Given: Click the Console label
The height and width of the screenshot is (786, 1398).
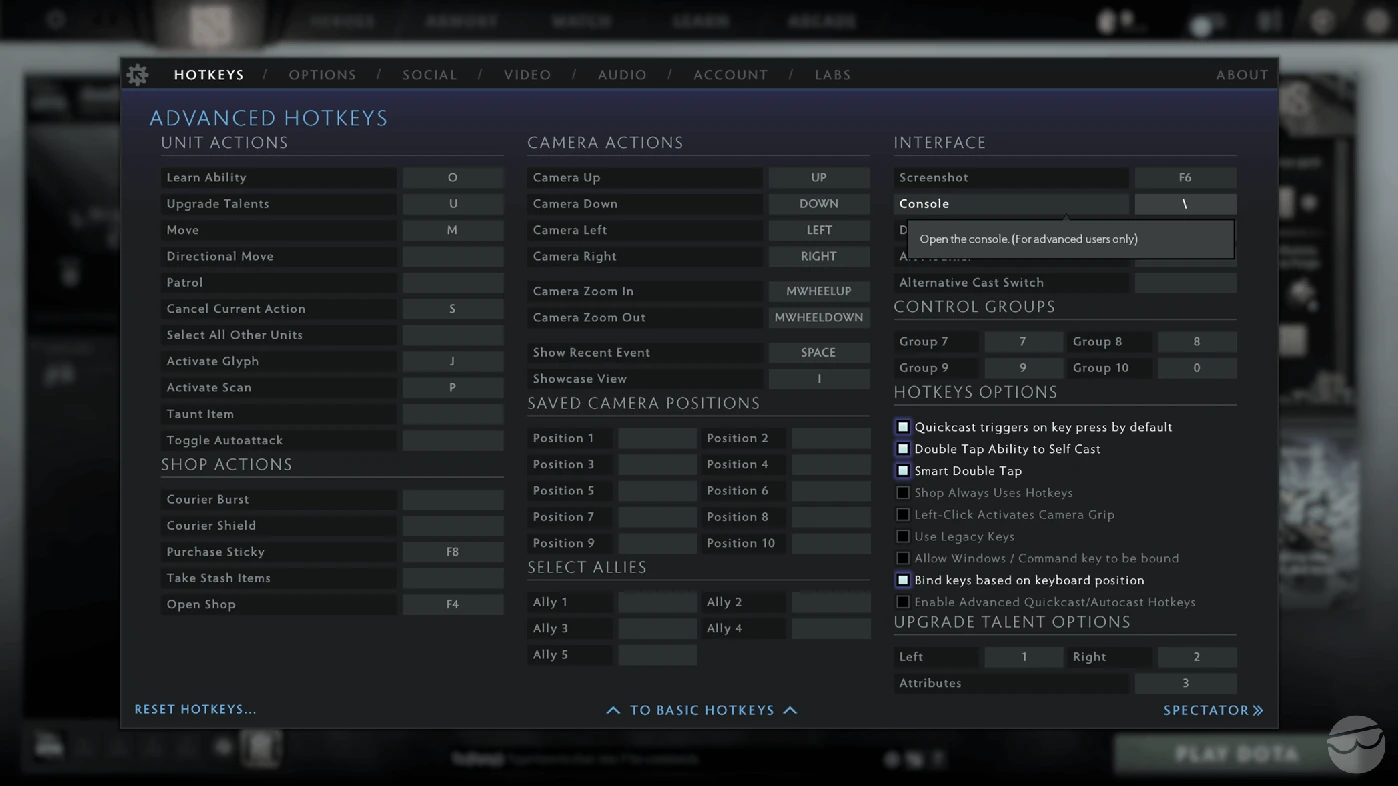Looking at the screenshot, I should [x=924, y=204].
